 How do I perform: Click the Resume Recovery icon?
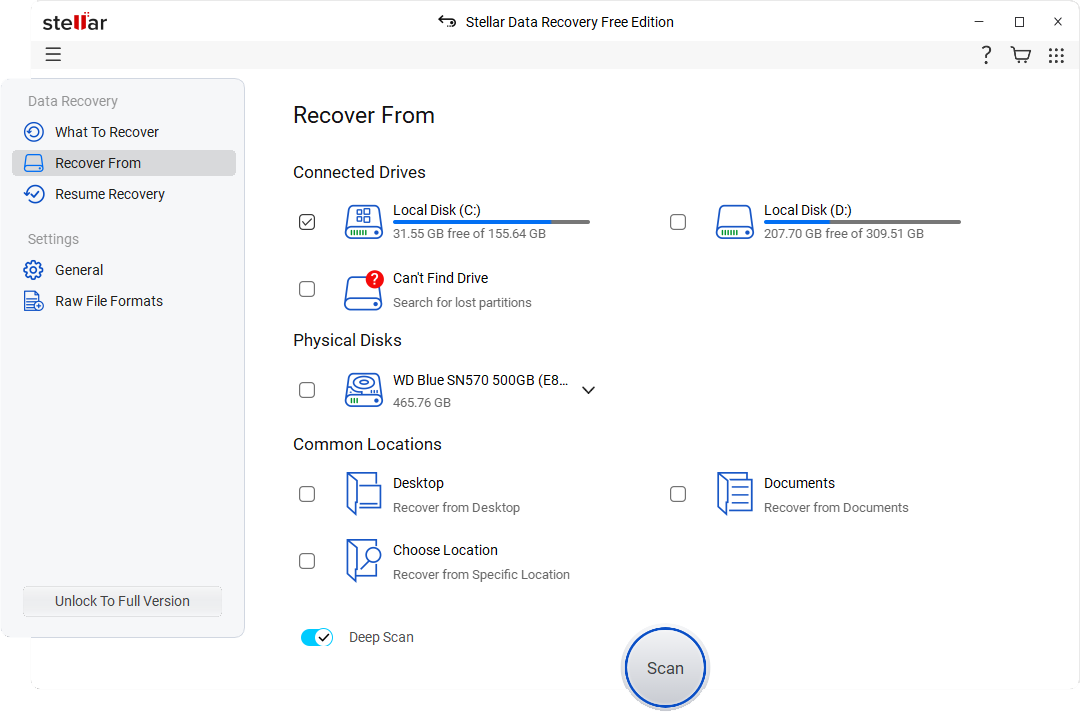[x=35, y=193]
